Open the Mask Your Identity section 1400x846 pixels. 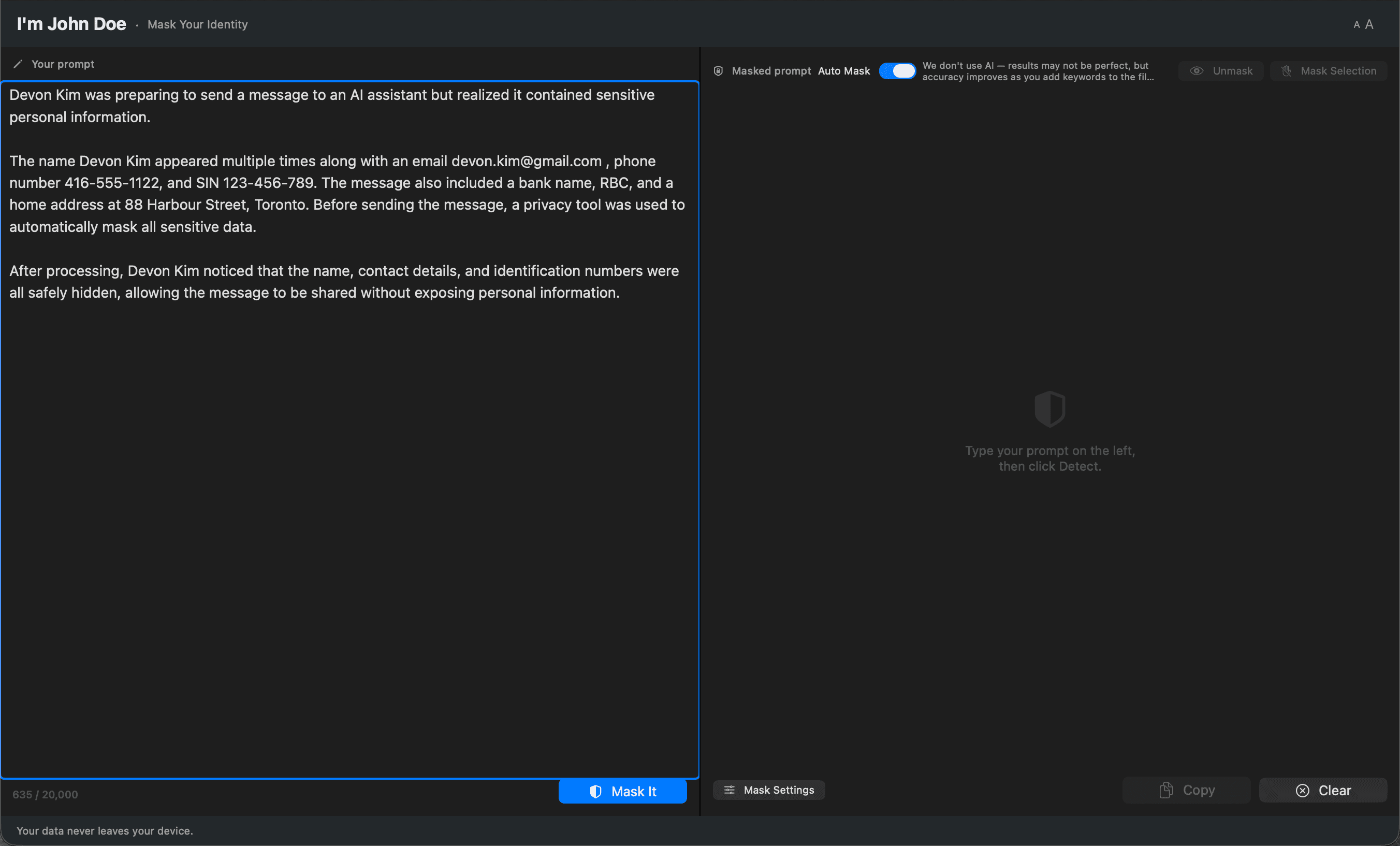[x=197, y=24]
